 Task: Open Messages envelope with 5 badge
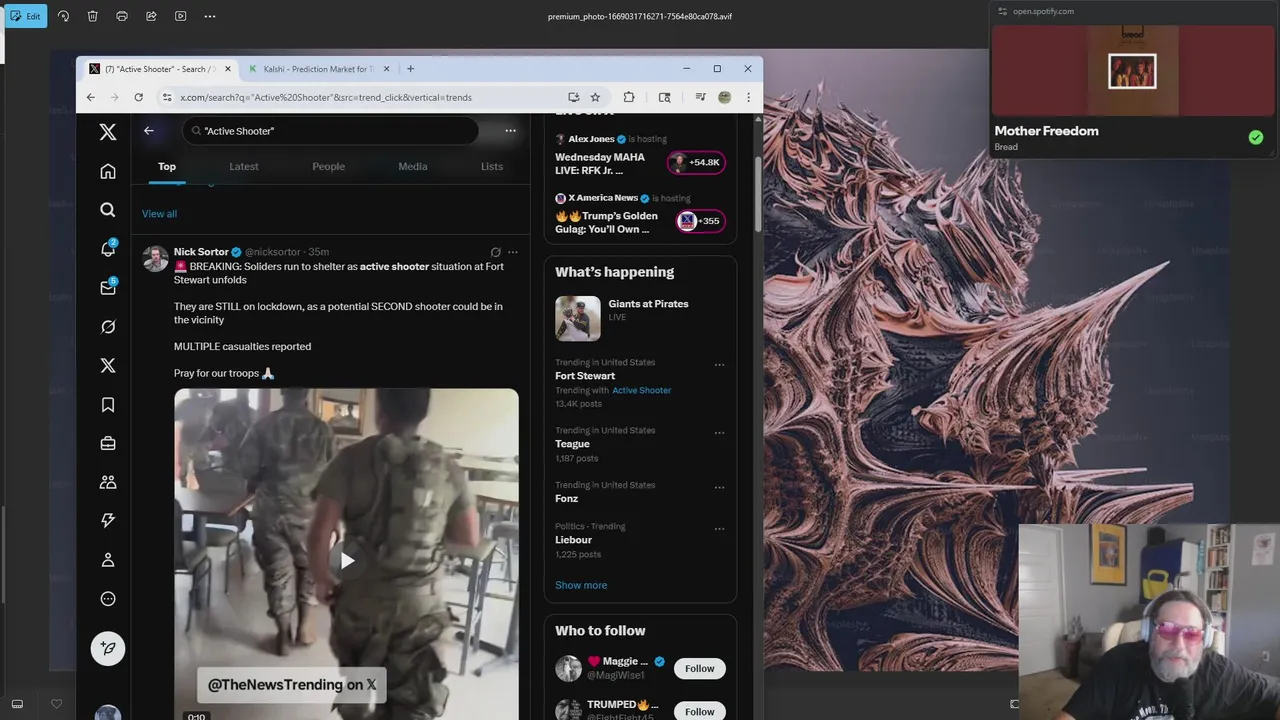pos(108,288)
